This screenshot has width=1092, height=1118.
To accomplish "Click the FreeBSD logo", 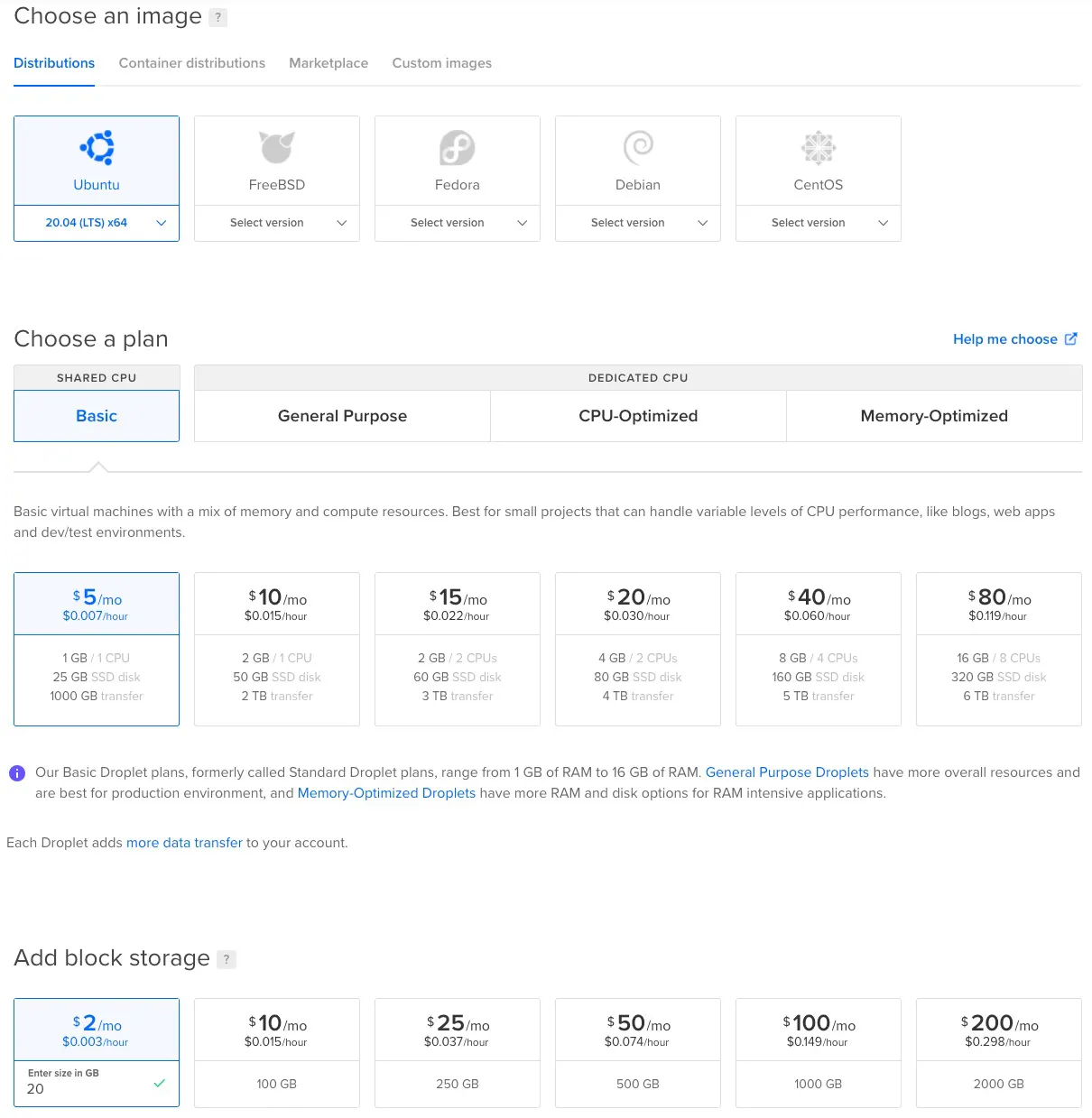I will click(x=276, y=147).
